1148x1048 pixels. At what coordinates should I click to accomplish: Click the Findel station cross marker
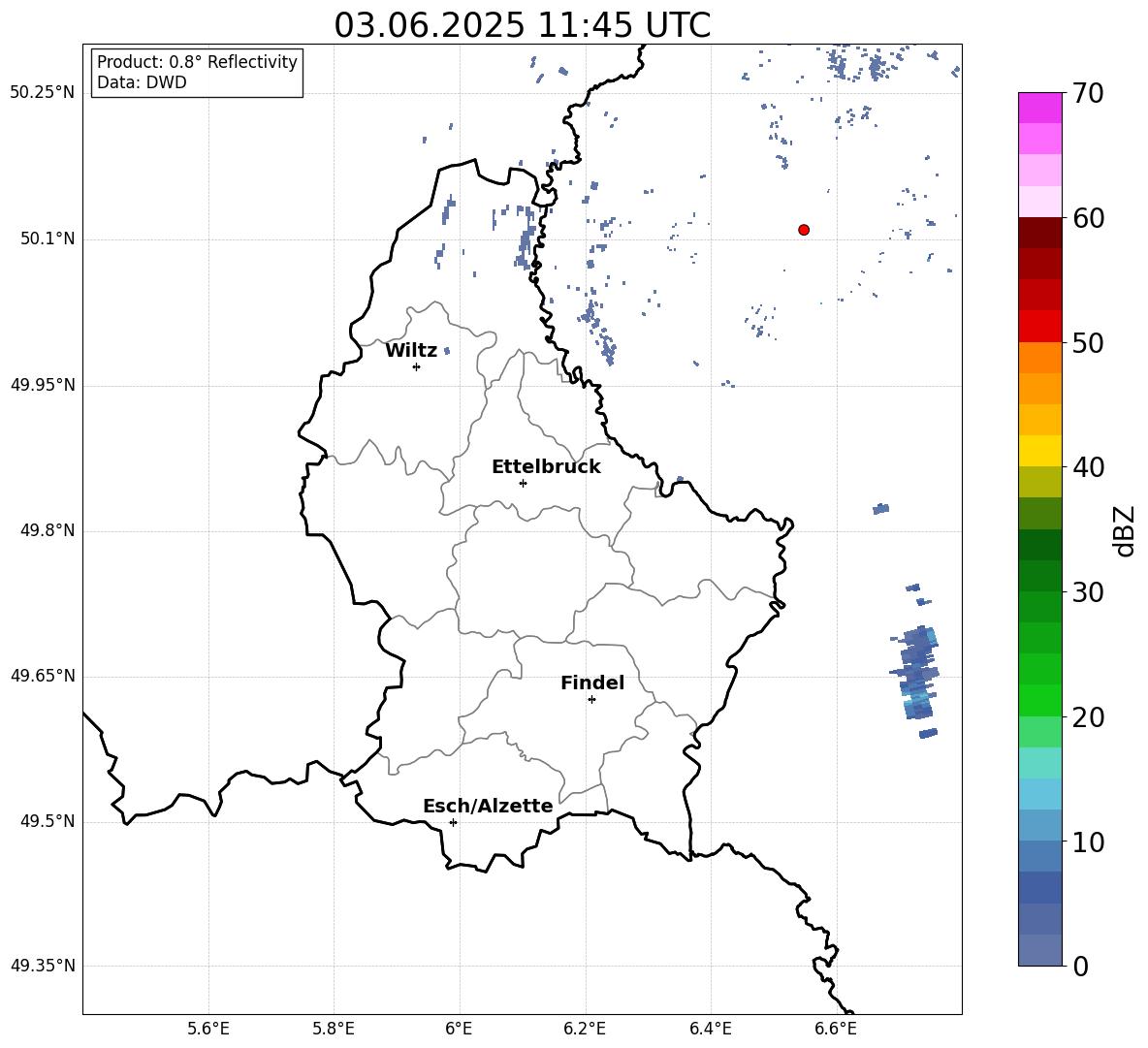(x=591, y=700)
